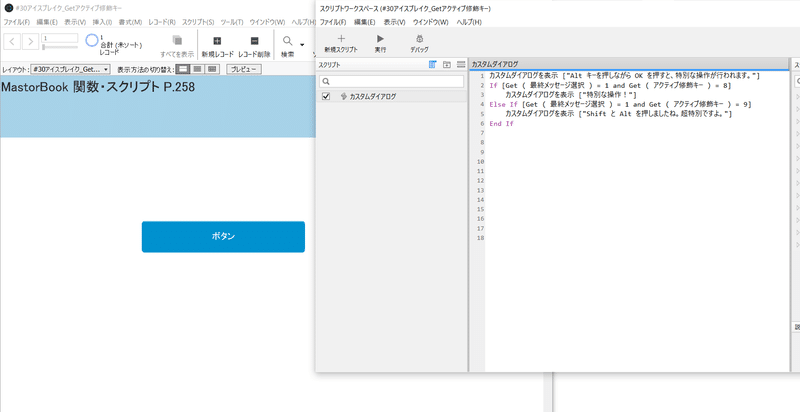Click the blue script list view icon
The image size is (800, 412).
click(x=433, y=64)
